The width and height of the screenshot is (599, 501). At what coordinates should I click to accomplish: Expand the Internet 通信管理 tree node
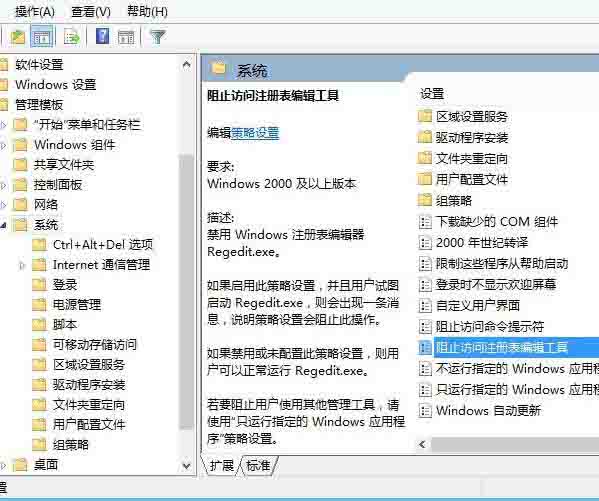[22, 265]
